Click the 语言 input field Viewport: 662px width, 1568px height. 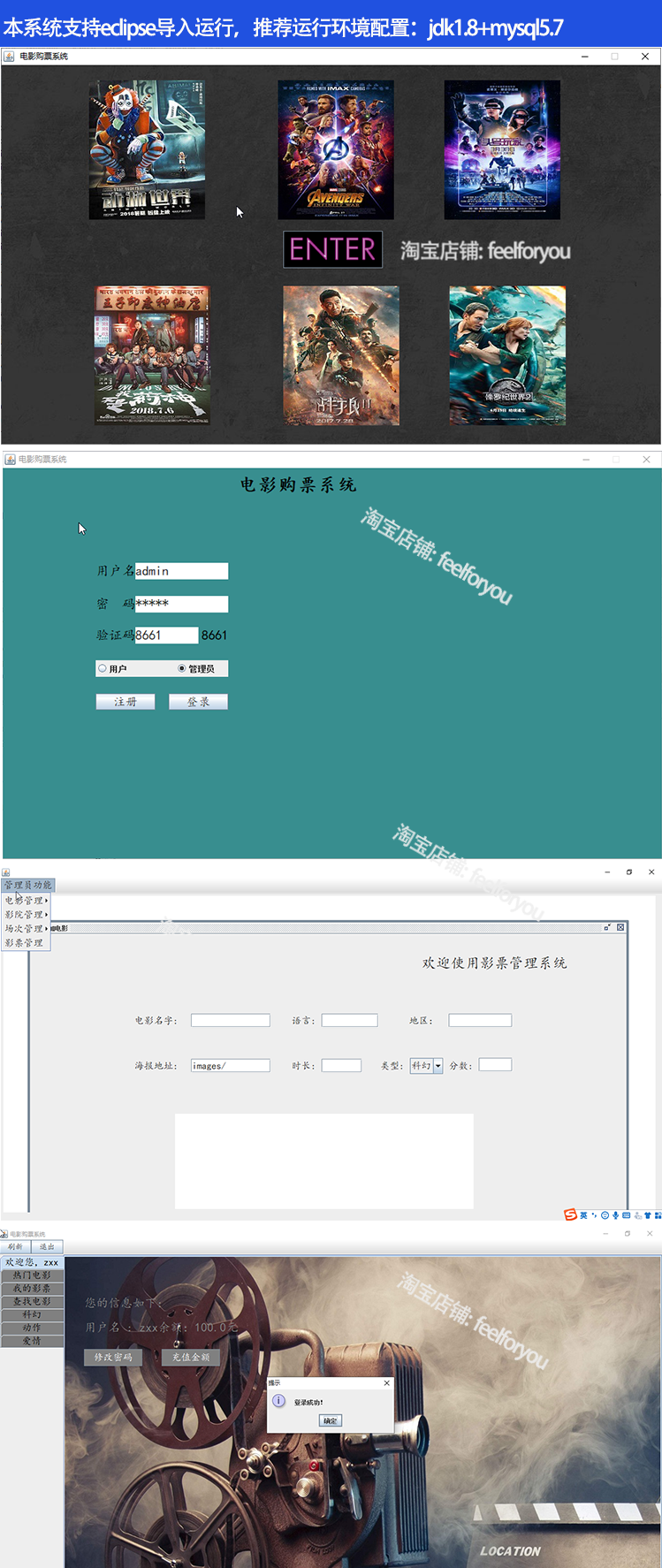click(x=349, y=1020)
